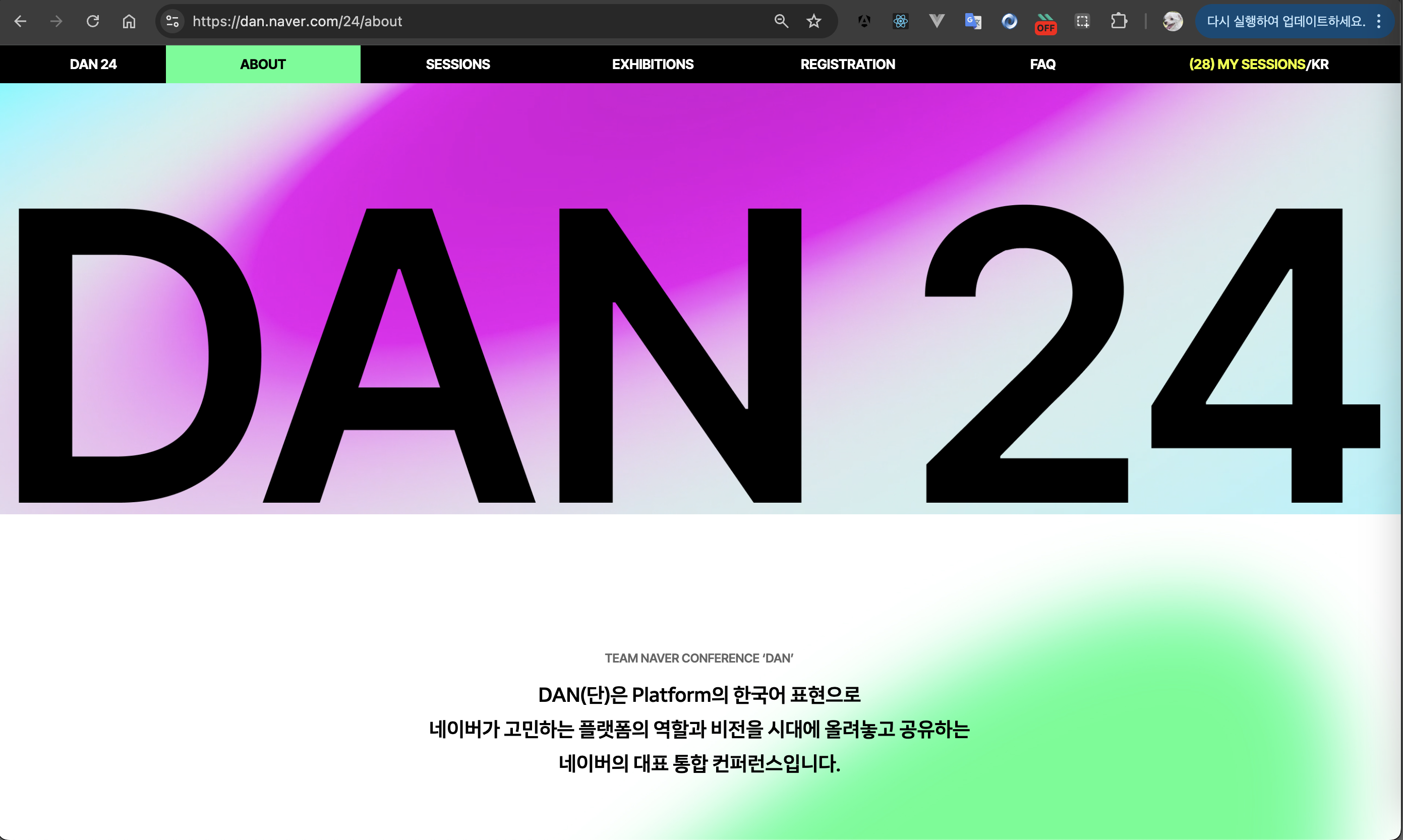1403x840 pixels.
Task: Go to the REGISTRATION page
Action: coord(847,65)
